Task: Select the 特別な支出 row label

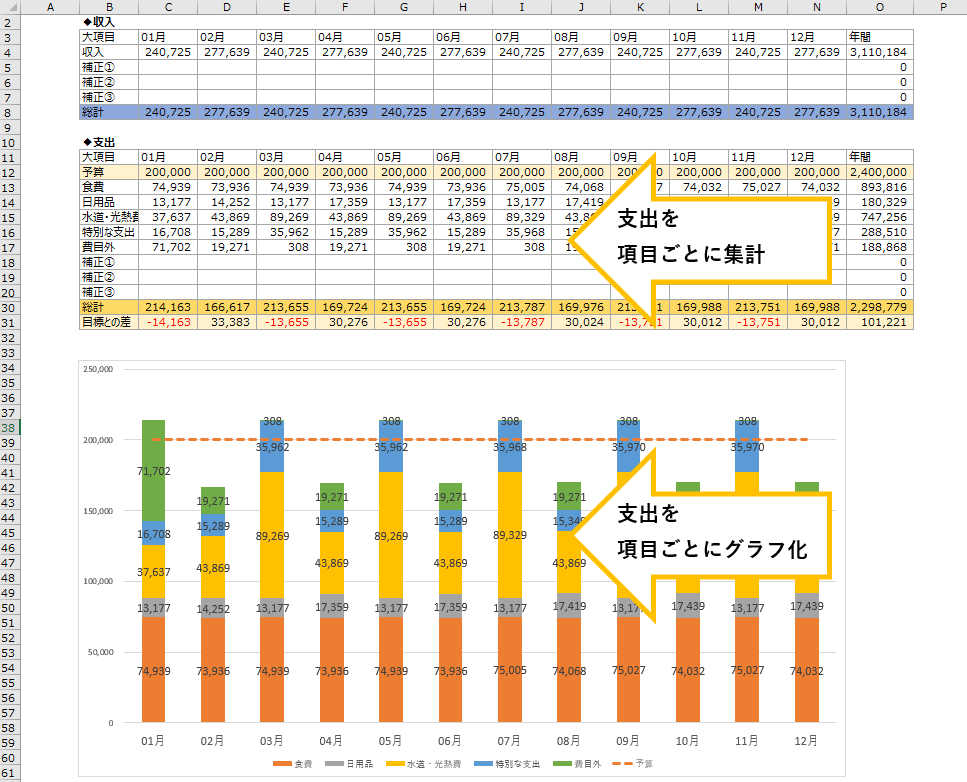Action: [109, 233]
